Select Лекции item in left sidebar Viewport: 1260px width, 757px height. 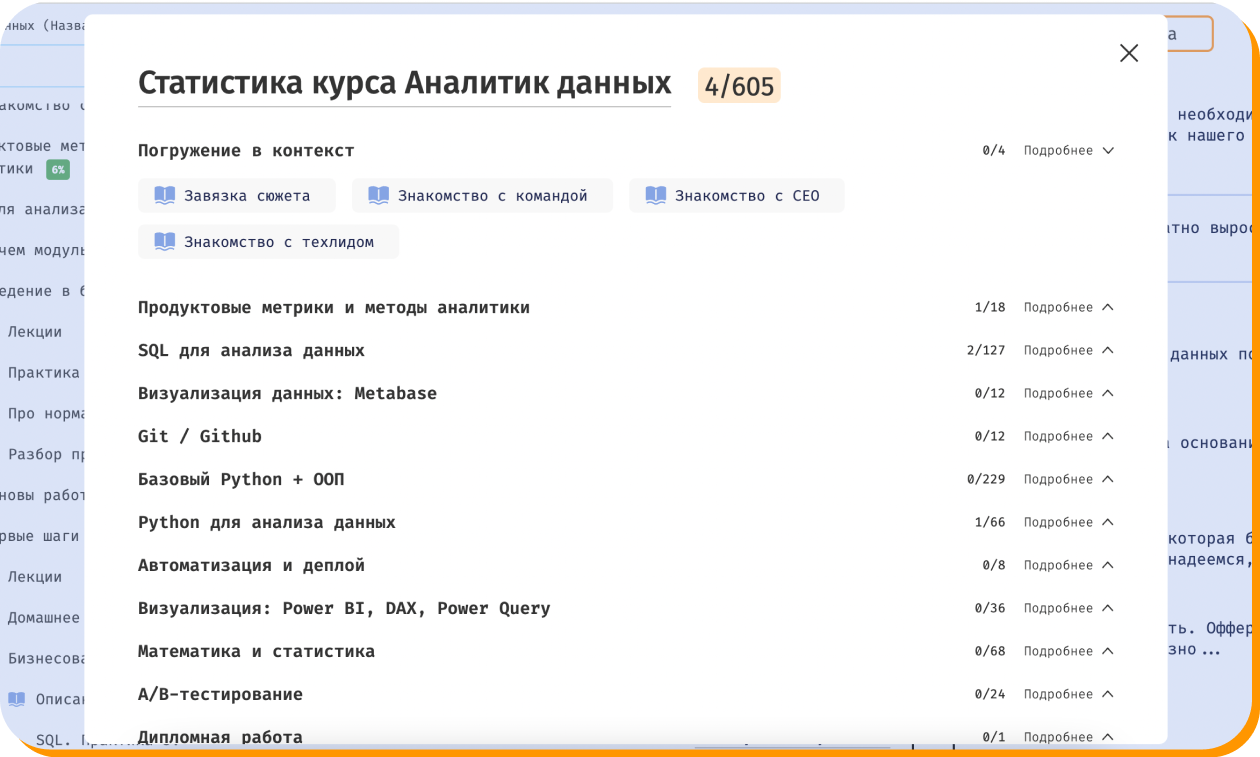tap(35, 332)
